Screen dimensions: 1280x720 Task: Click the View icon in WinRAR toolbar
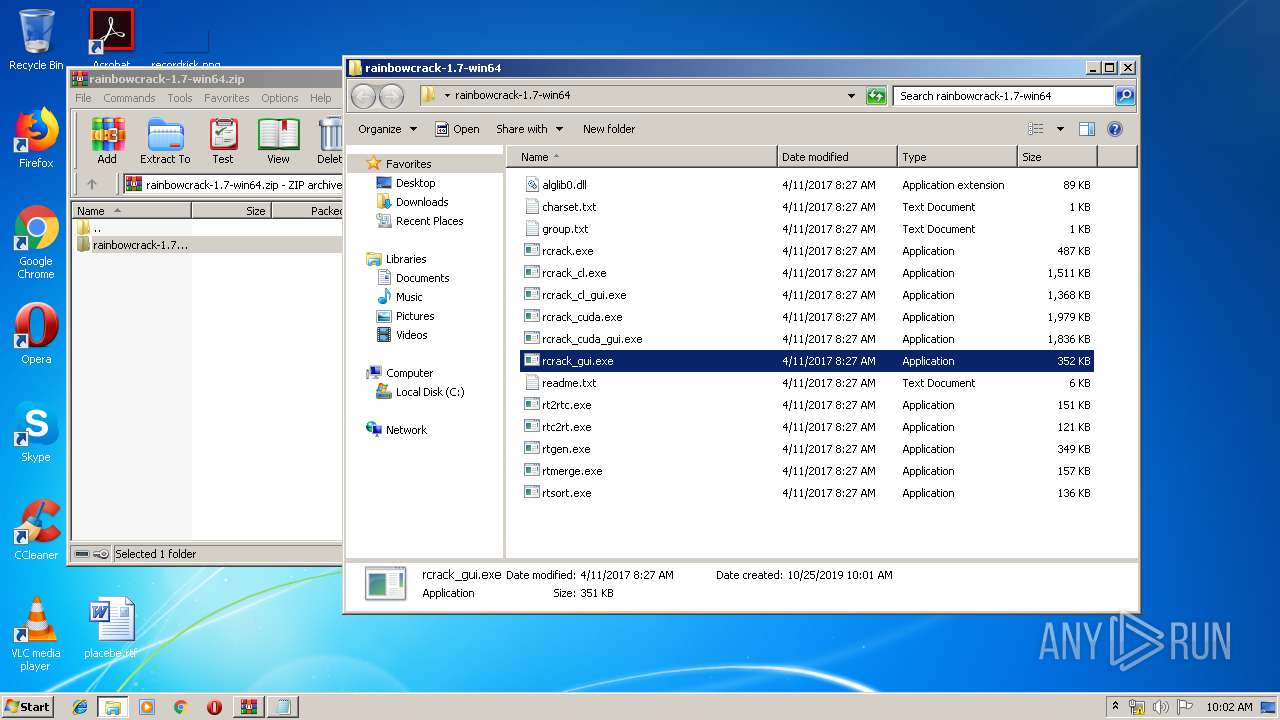pyautogui.click(x=278, y=141)
